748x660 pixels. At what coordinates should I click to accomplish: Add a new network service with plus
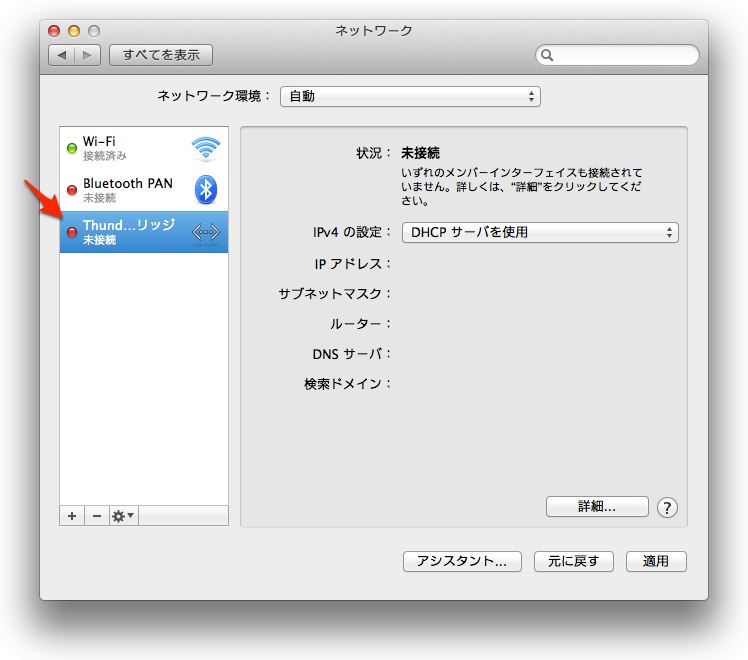[x=72, y=516]
